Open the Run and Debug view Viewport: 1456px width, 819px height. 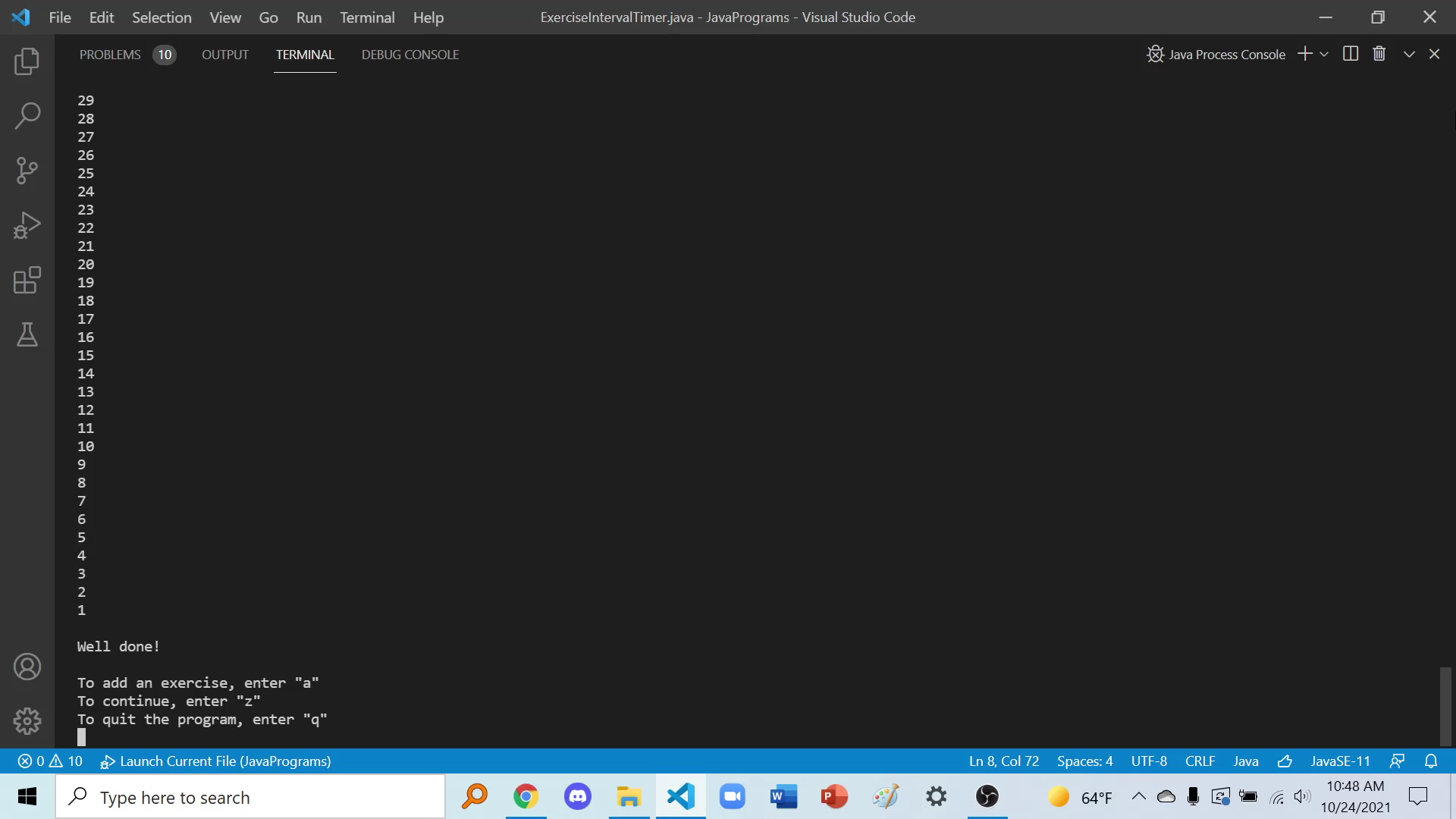coord(27,225)
